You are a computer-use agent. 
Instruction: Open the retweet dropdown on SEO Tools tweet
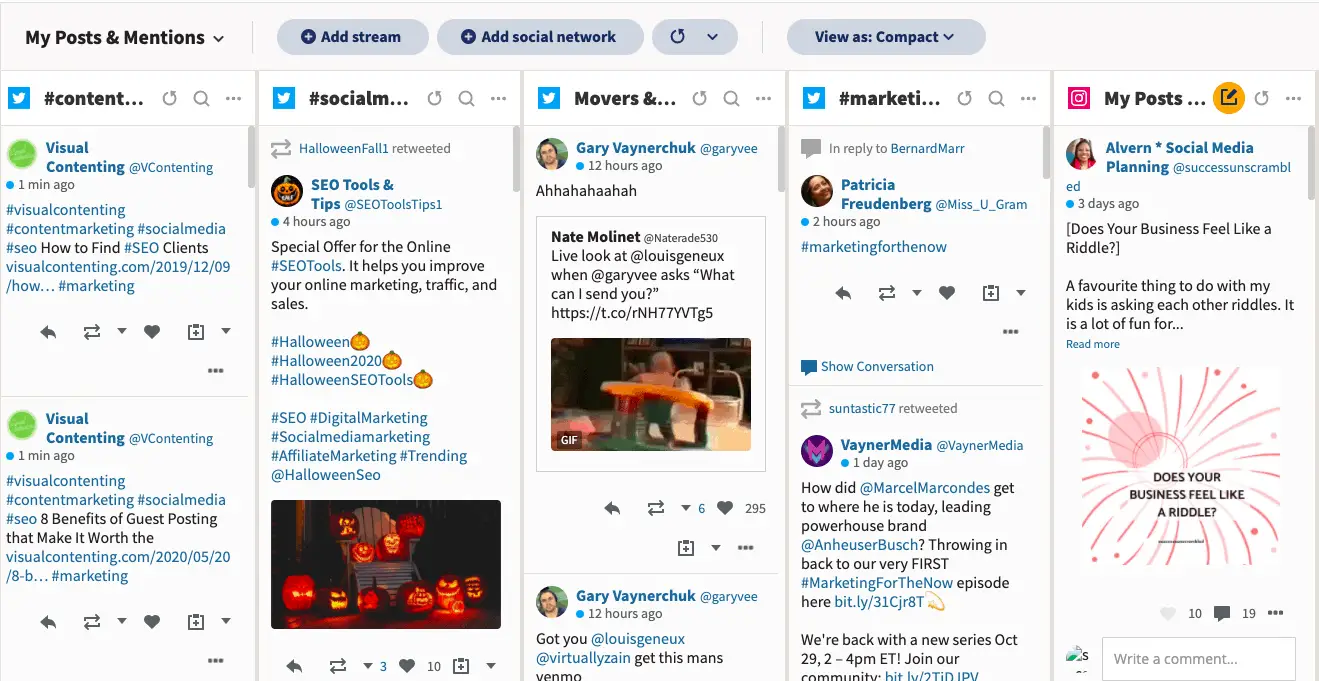368,666
